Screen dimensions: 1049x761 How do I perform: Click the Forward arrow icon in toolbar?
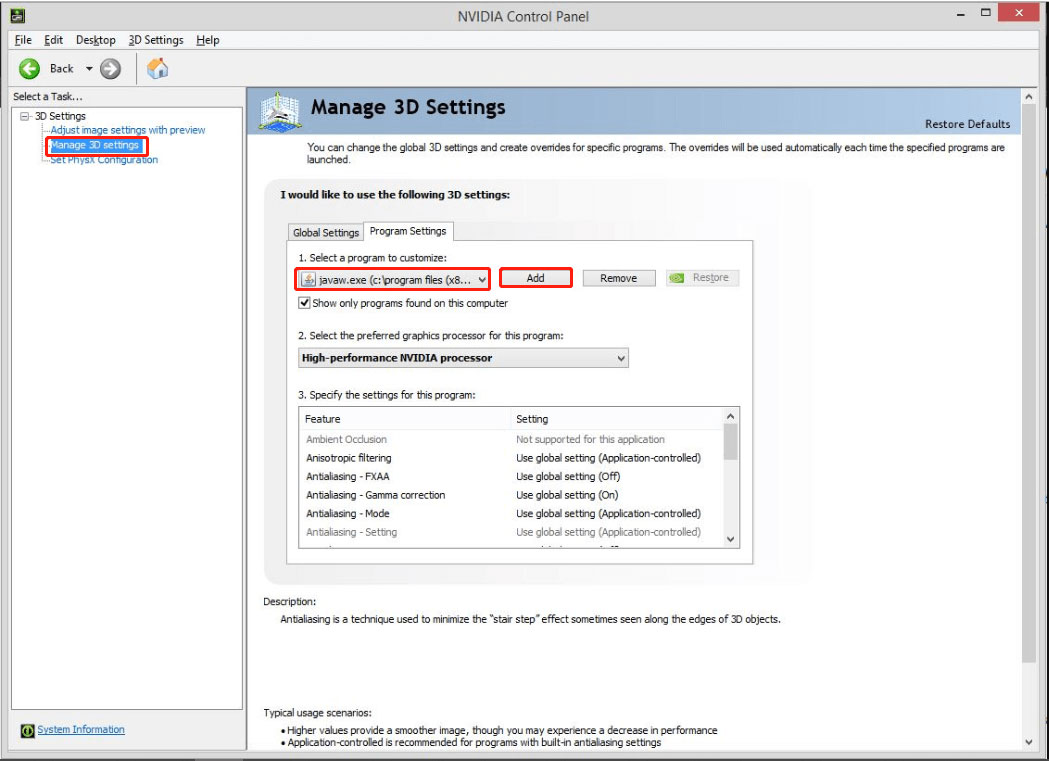110,68
